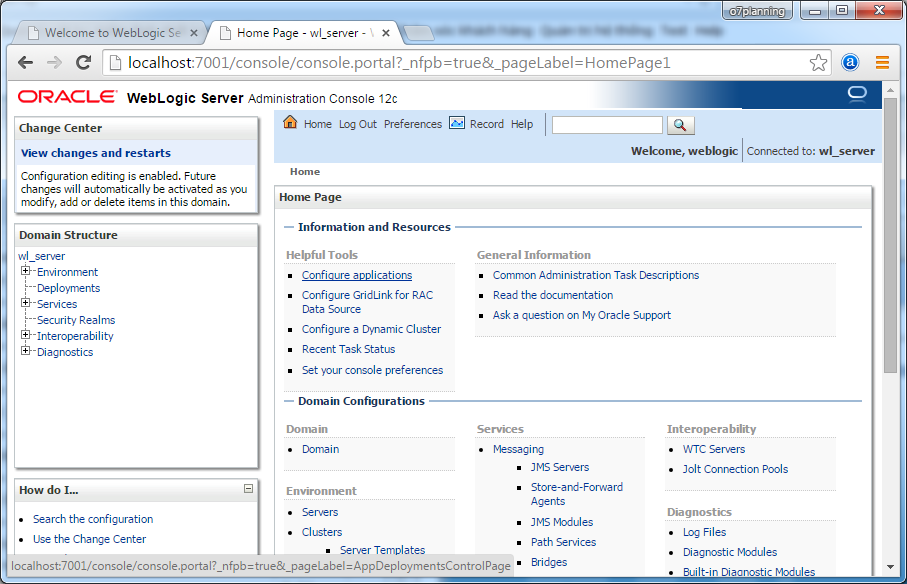Click the ORACLE logo
The image size is (907, 584).
(67, 97)
